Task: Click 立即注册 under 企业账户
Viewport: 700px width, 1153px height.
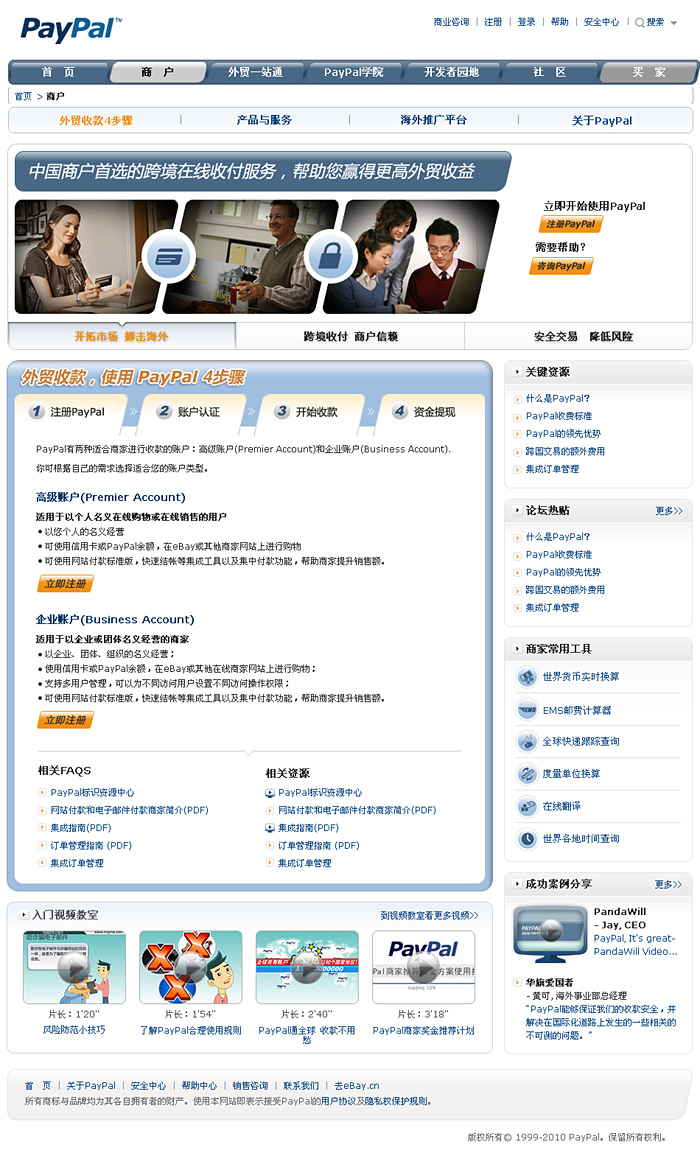Action: [x=65, y=721]
